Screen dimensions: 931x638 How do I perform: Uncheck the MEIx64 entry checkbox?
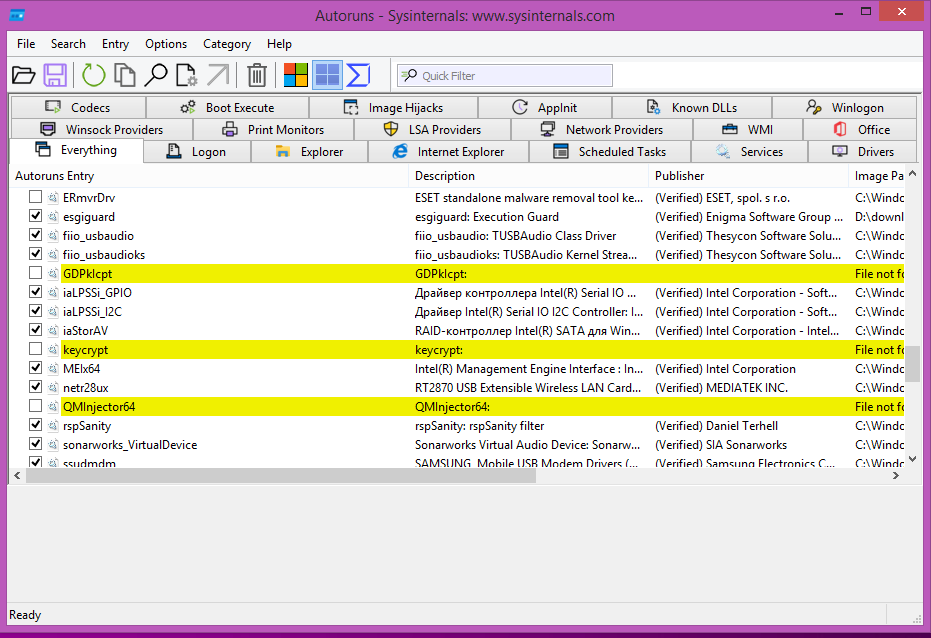pos(36,368)
